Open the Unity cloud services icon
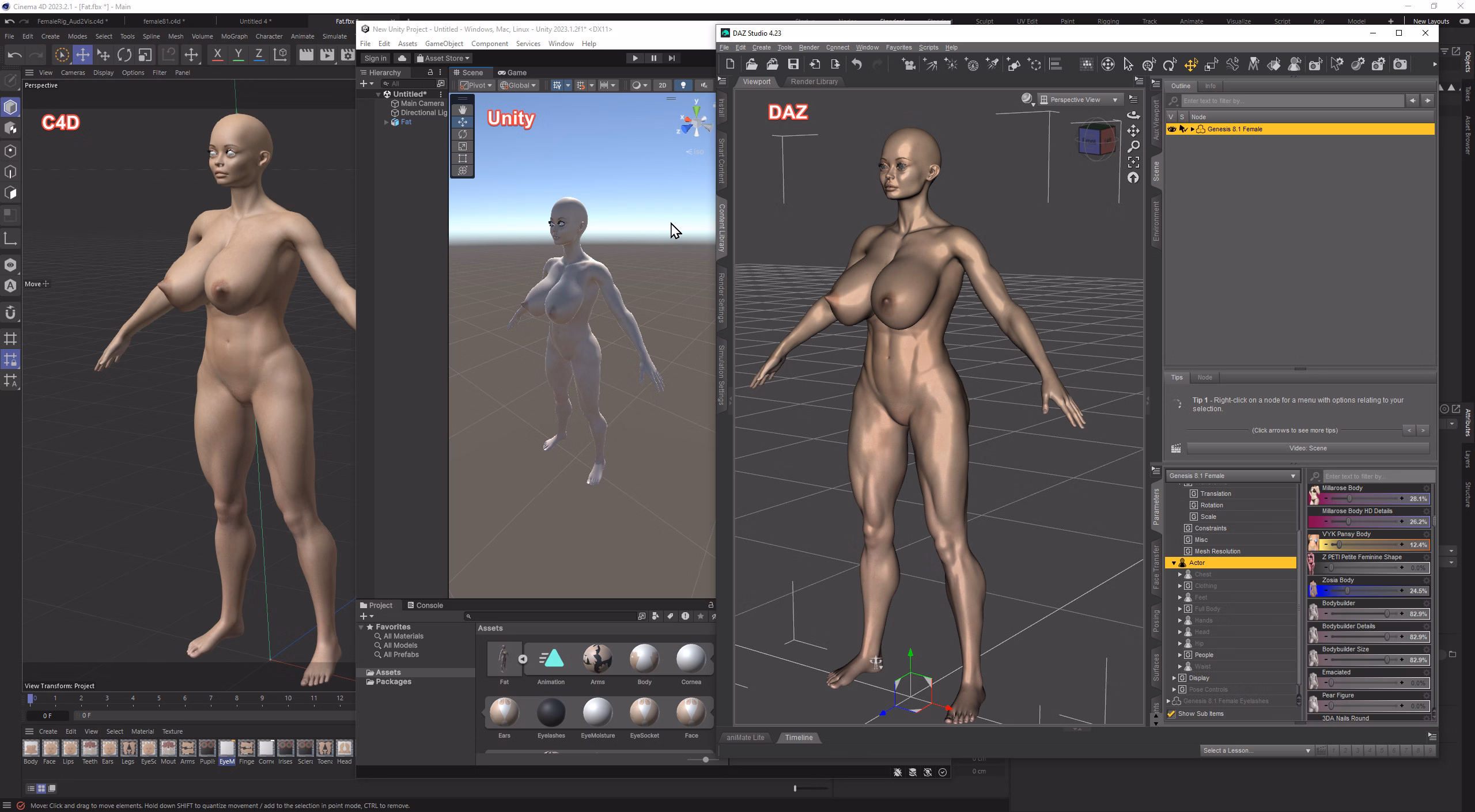1475x812 pixels. [402, 58]
